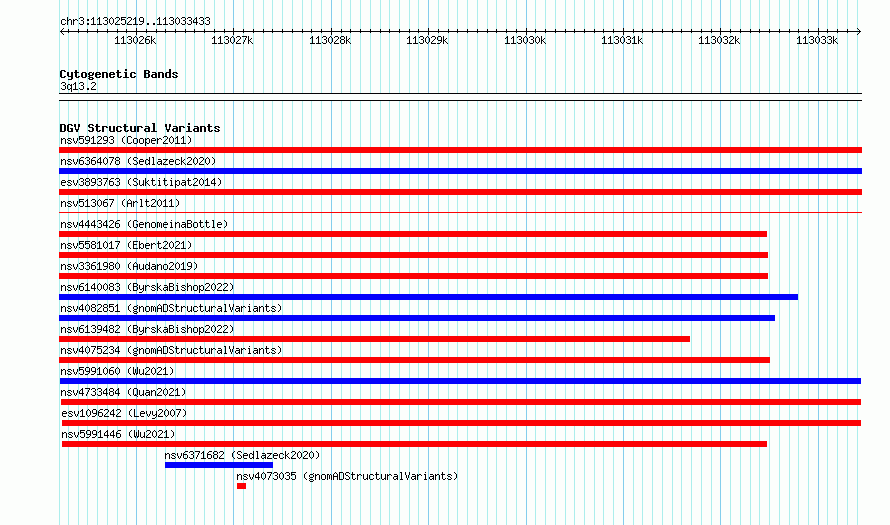Image resolution: width=890 pixels, height=525 pixels.
Task: Click nsv6371682 (Sedlazeck2020) label
Action: [x=242, y=455]
